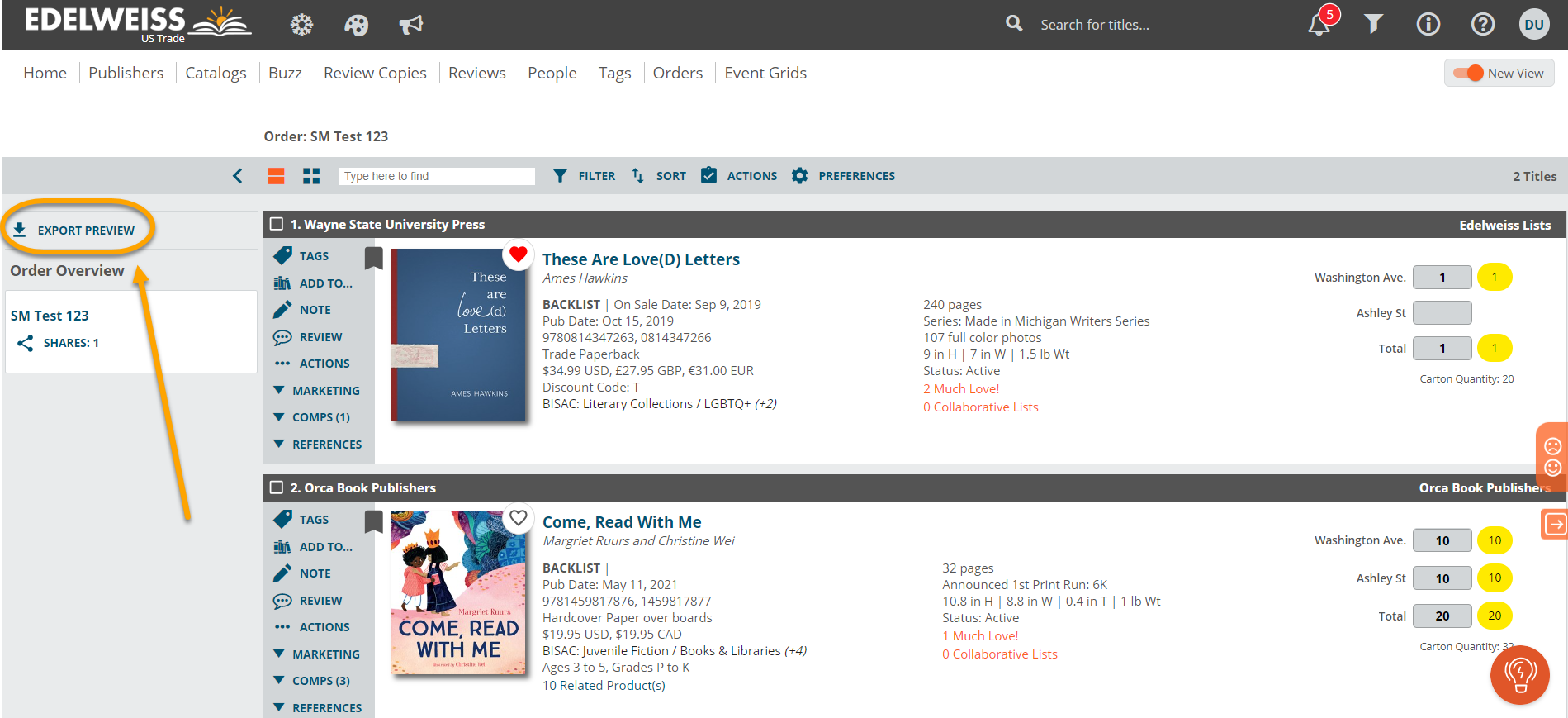Check the Orca Book Publishers checkbox

277,487
